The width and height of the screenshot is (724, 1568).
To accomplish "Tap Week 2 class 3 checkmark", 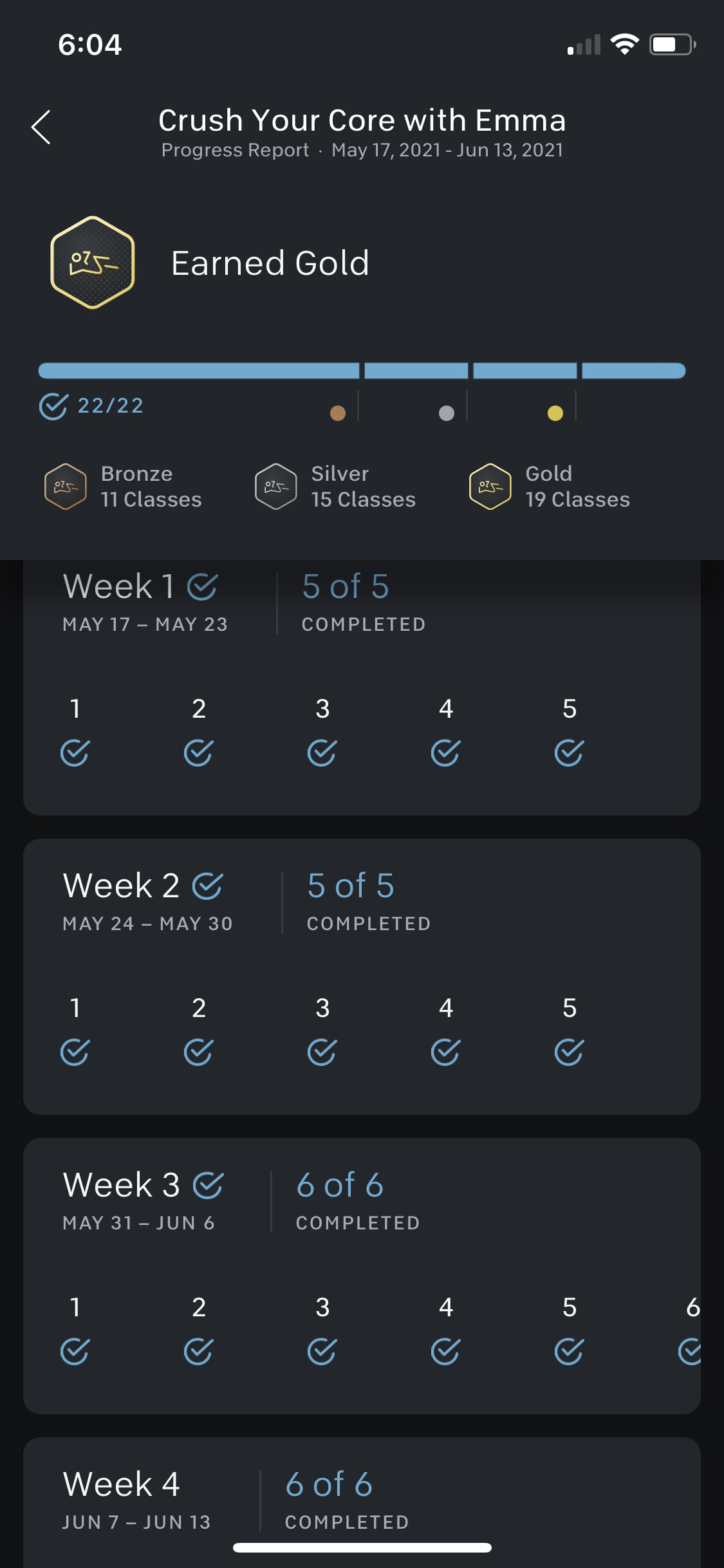I will pyautogui.click(x=322, y=1052).
